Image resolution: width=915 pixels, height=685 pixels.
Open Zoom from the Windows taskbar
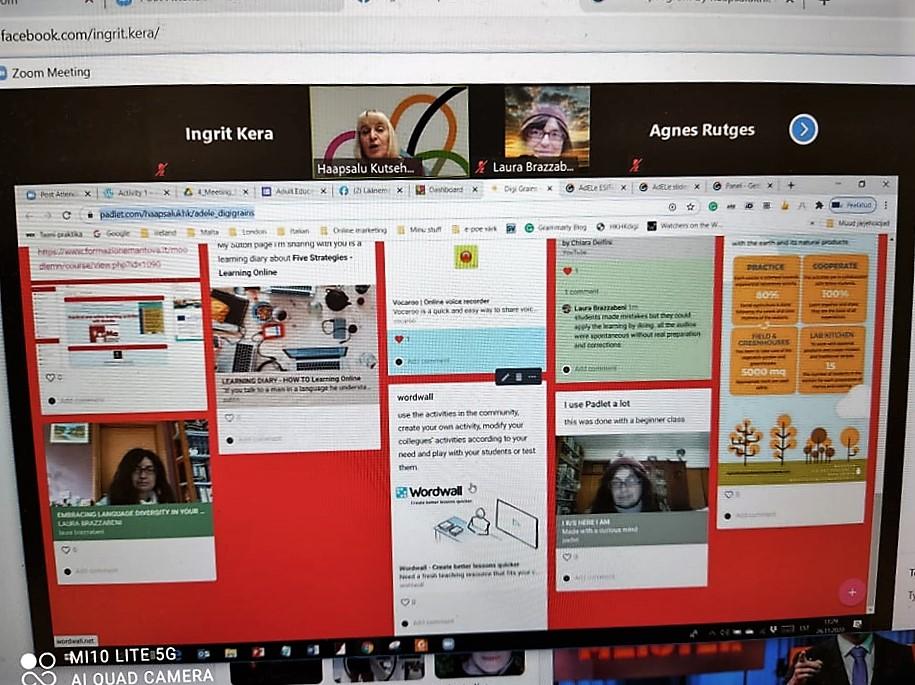tap(448, 644)
